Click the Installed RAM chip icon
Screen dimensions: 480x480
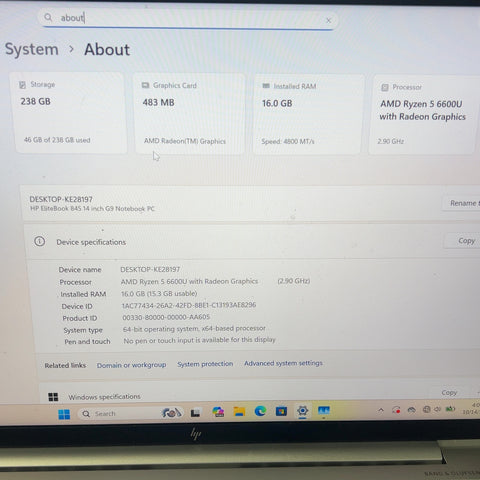(266, 86)
